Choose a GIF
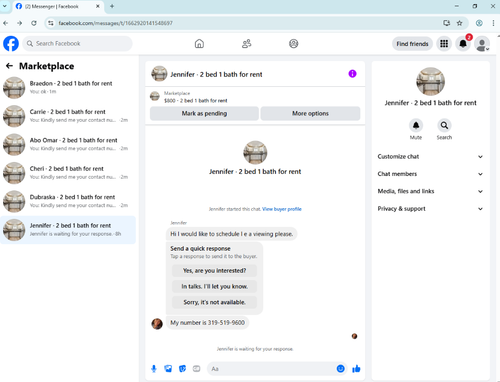Image resolution: width=500 pixels, height=382 pixels. pyautogui.click(x=197, y=369)
